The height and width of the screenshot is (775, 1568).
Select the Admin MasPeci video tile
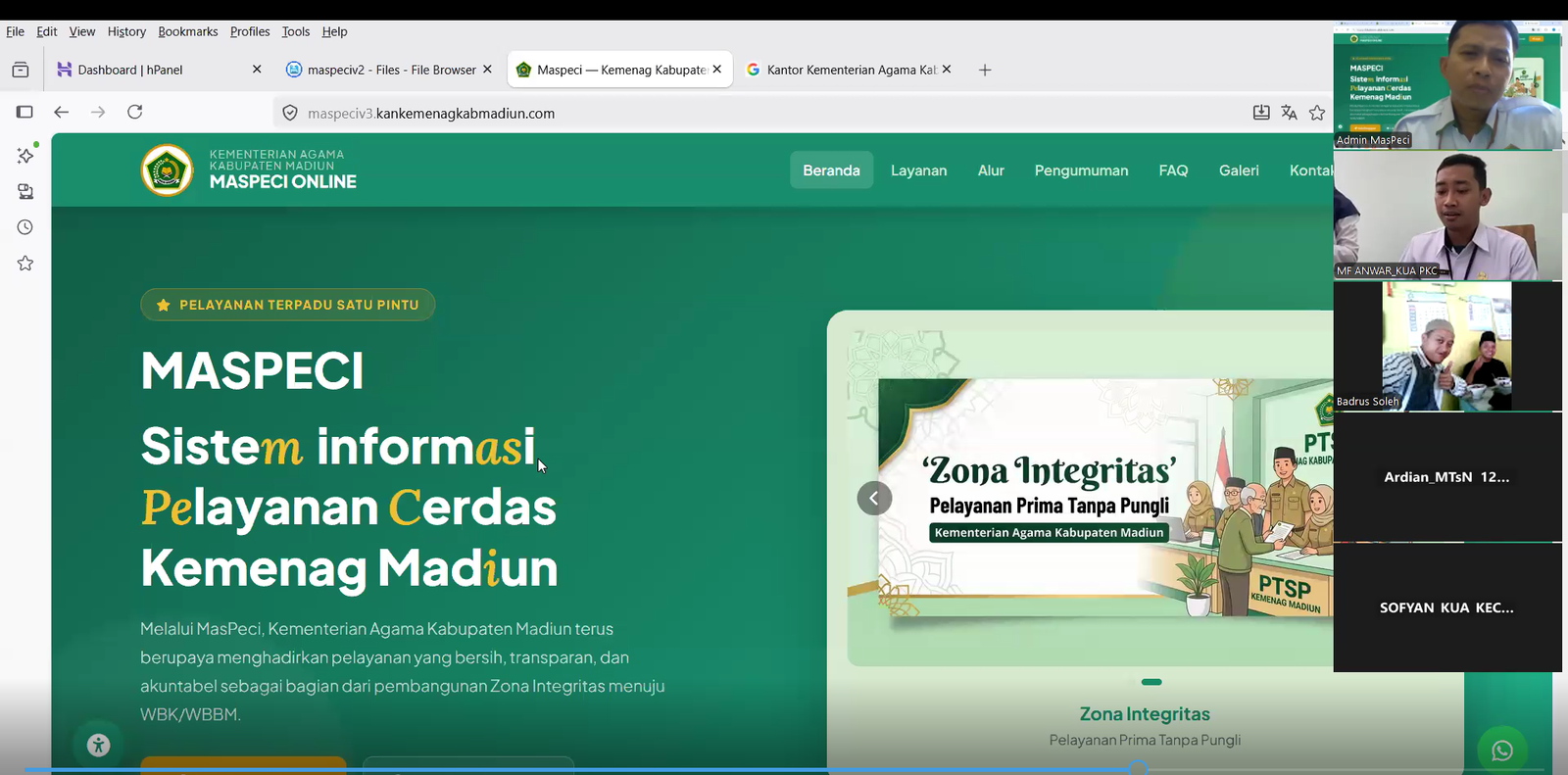pyautogui.click(x=1447, y=85)
